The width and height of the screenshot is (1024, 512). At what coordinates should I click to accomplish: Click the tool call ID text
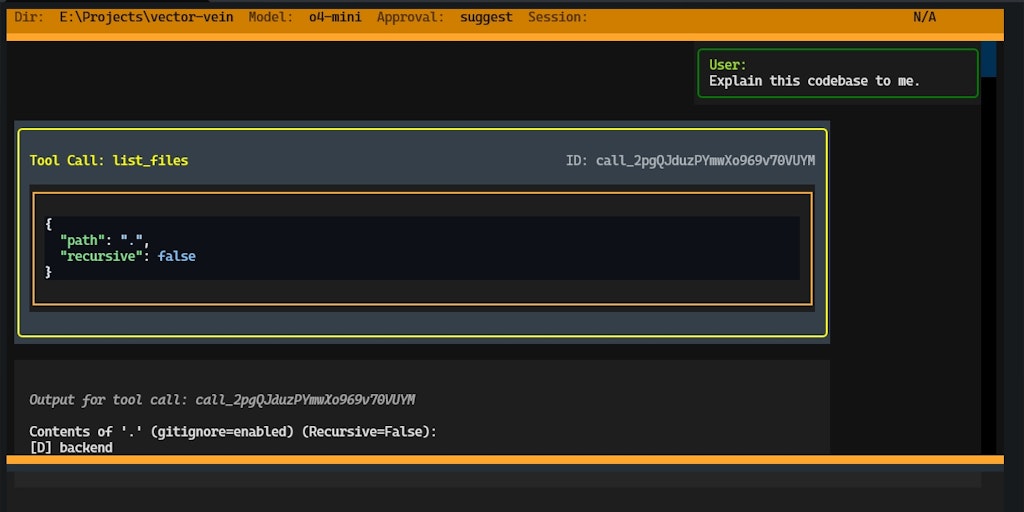point(690,161)
